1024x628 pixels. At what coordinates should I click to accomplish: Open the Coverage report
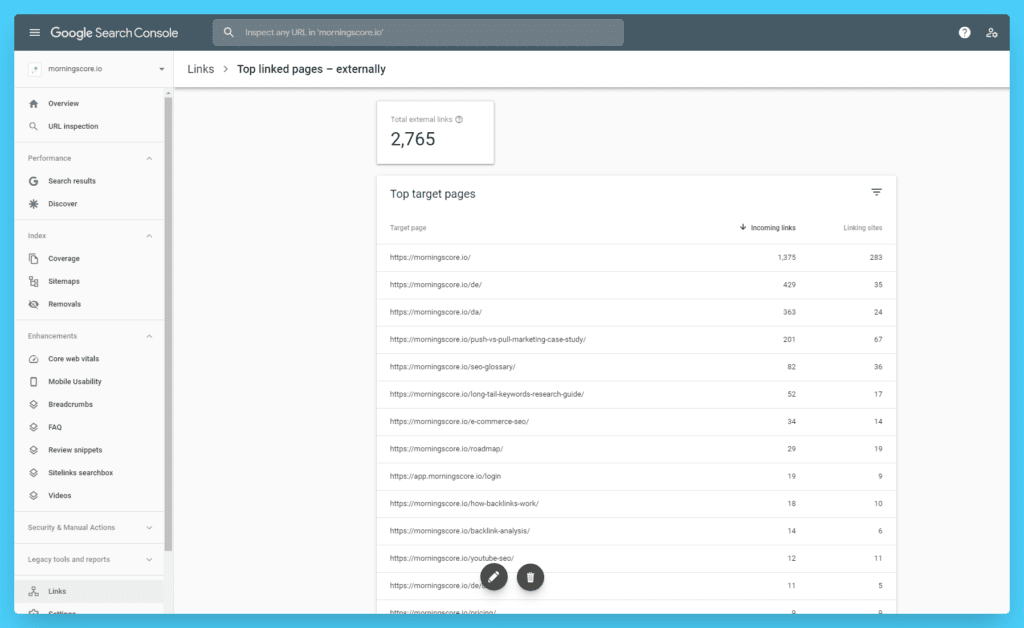click(x=89, y=259)
